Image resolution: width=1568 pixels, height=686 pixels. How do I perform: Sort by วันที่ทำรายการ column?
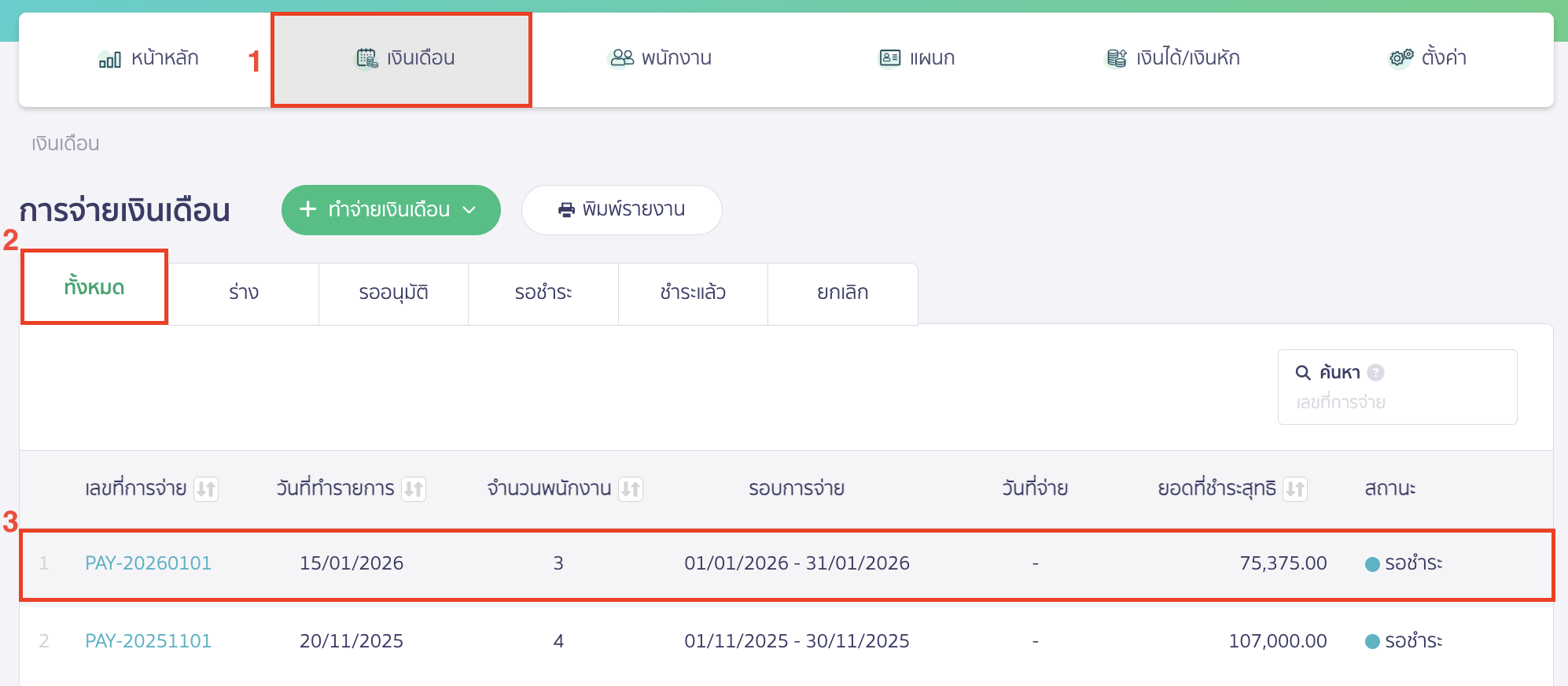(414, 489)
